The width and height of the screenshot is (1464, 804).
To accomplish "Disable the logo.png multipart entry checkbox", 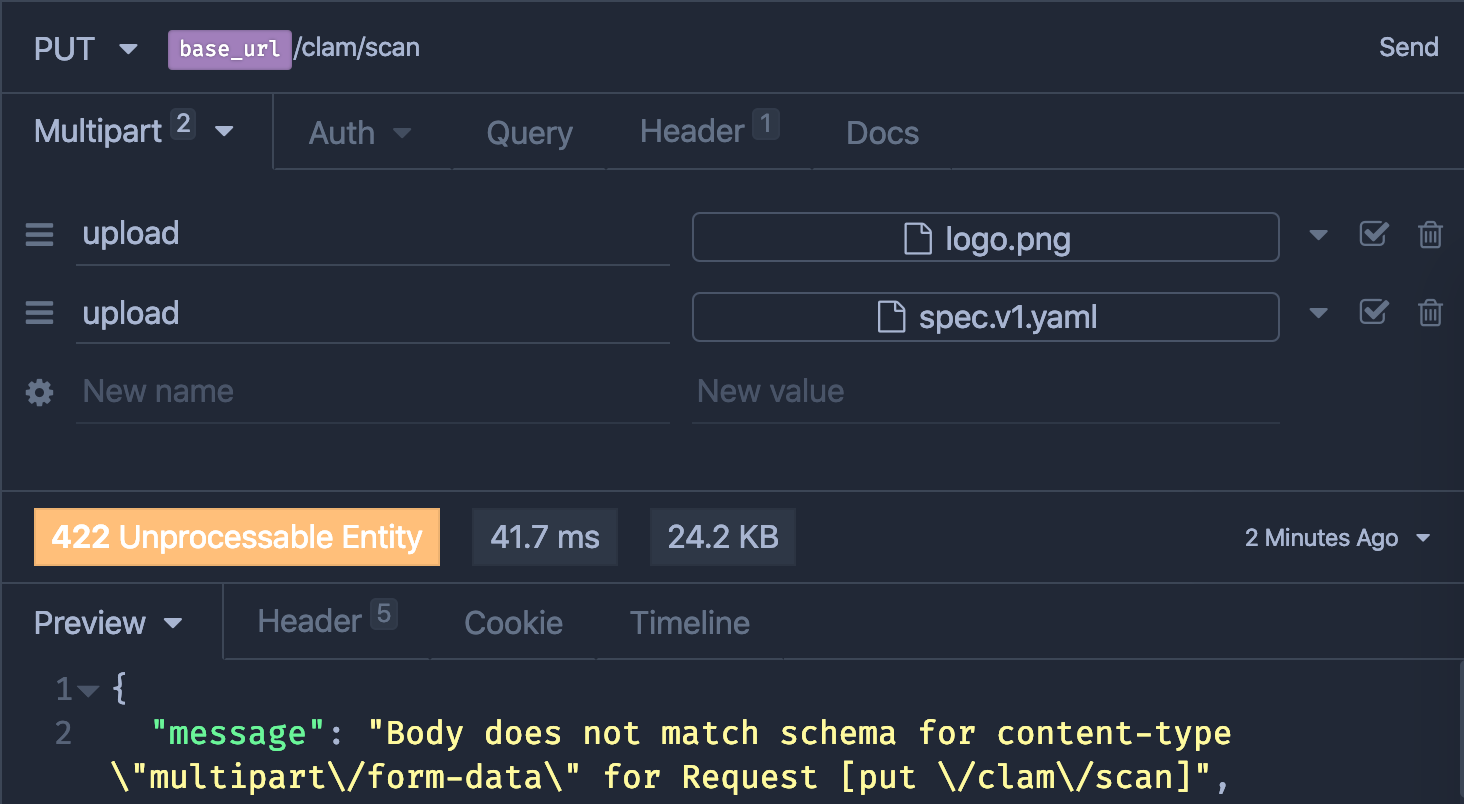I will 1373,234.
